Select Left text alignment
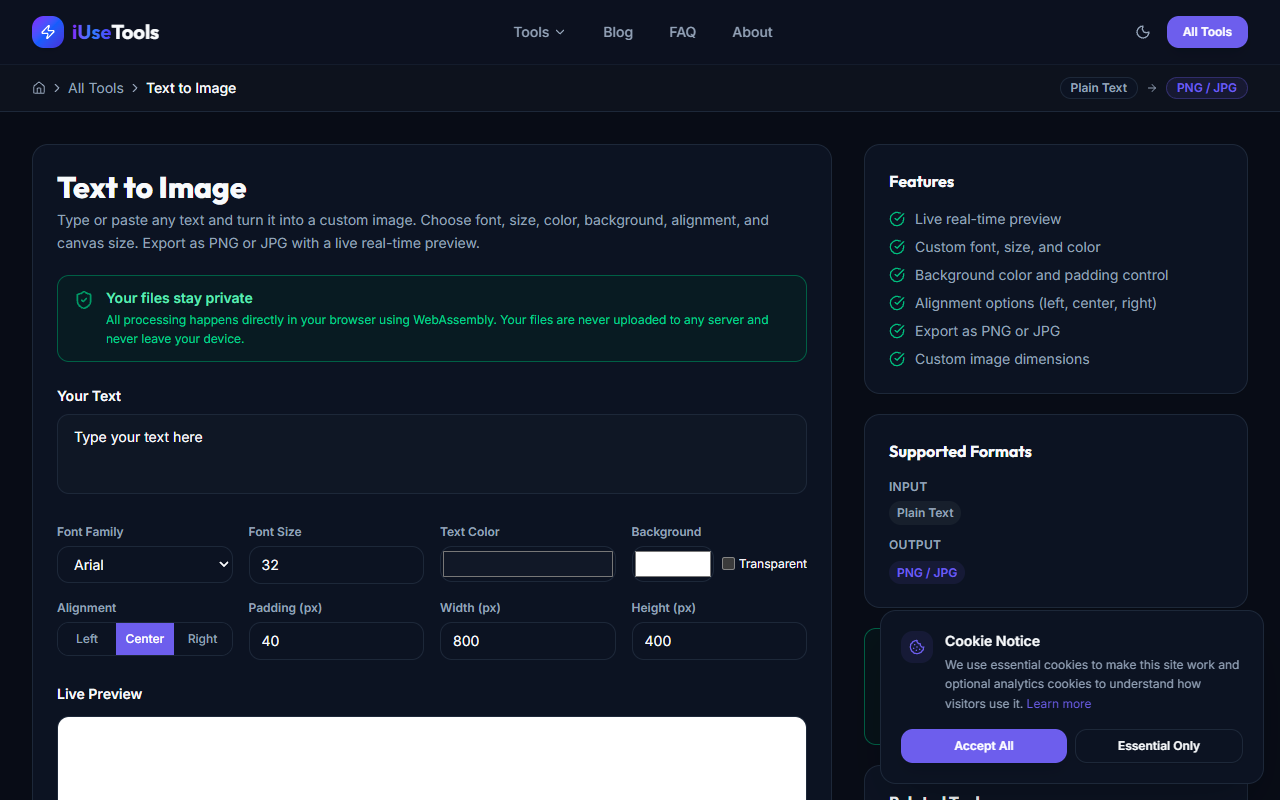 [x=86, y=638]
